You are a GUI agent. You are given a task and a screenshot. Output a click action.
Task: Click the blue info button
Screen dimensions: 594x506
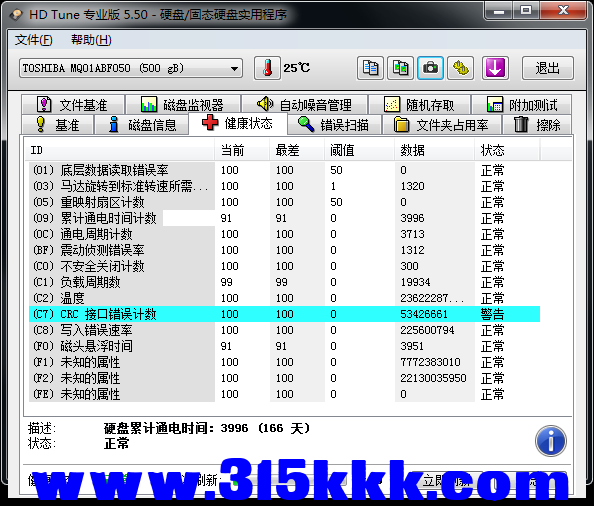[551, 441]
